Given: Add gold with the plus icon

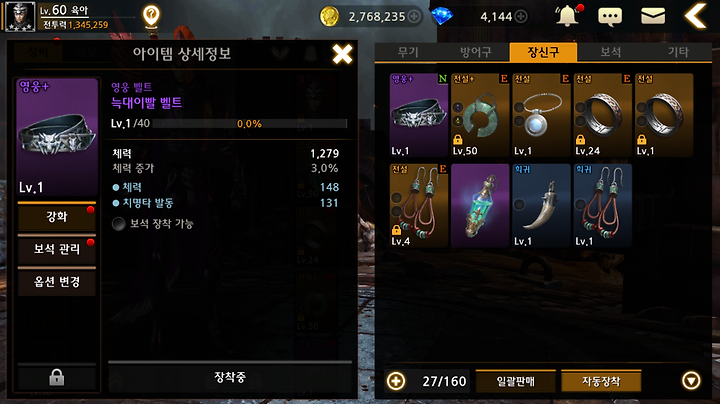Looking at the screenshot, I should click(x=414, y=17).
